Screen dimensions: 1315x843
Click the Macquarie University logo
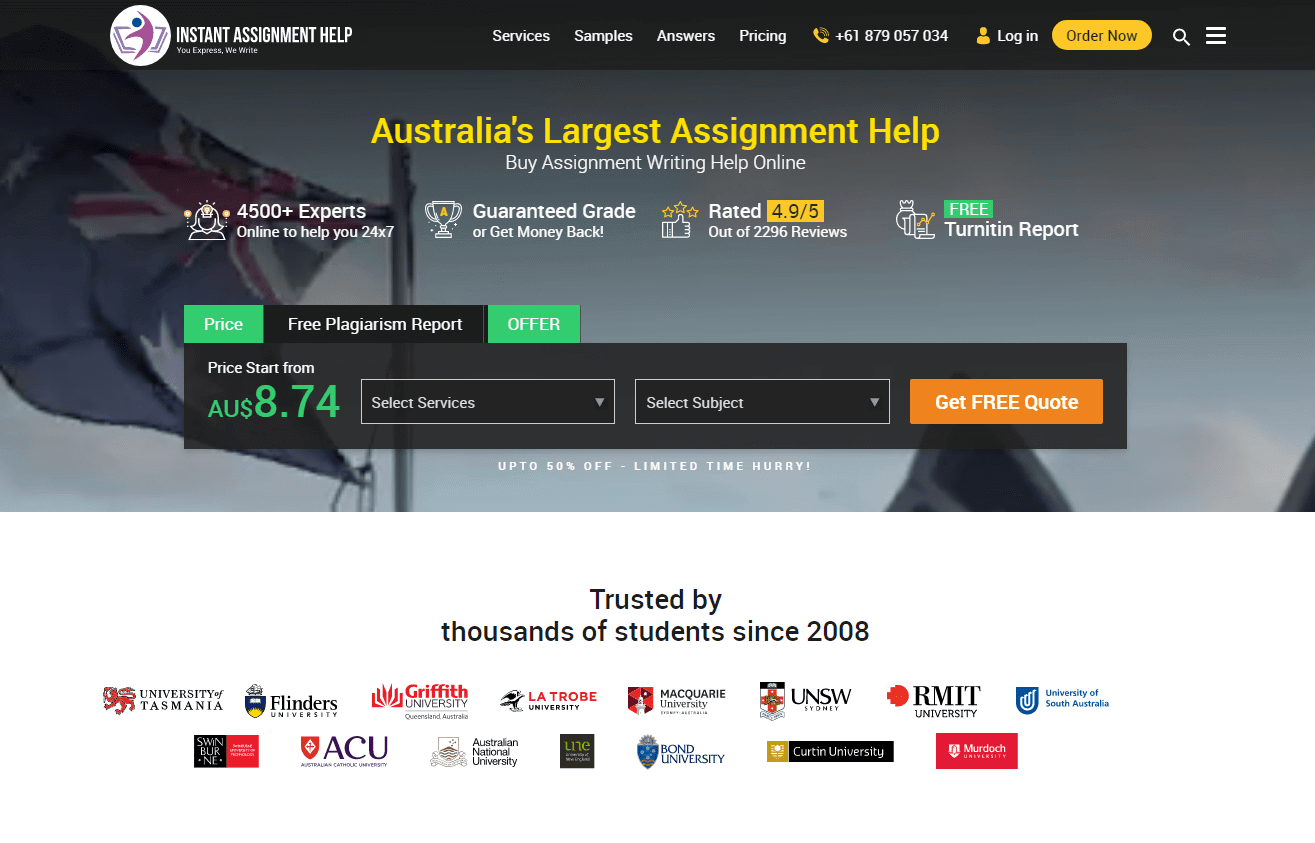point(676,700)
